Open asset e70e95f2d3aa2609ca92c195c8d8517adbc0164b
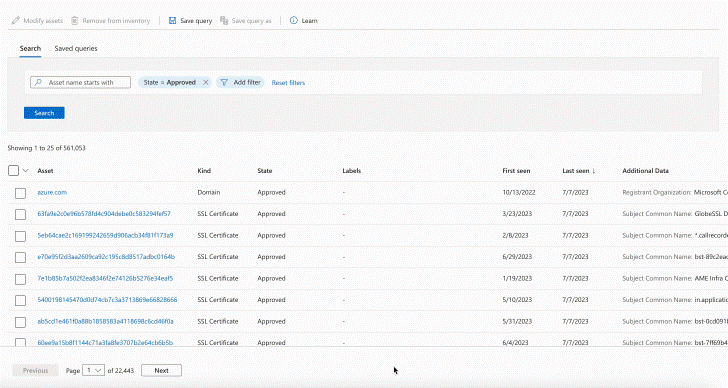Viewport: 728px width, 388px height. [106, 257]
